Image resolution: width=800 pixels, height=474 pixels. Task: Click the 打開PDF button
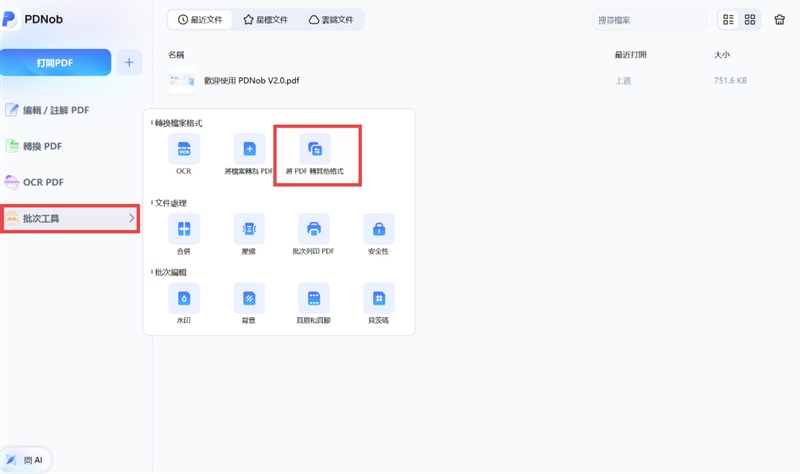pyautogui.click(x=55, y=63)
